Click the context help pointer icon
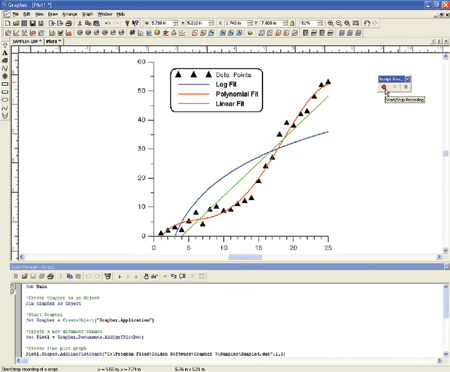Viewport: 450px width, 372px height. coord(135,23)
